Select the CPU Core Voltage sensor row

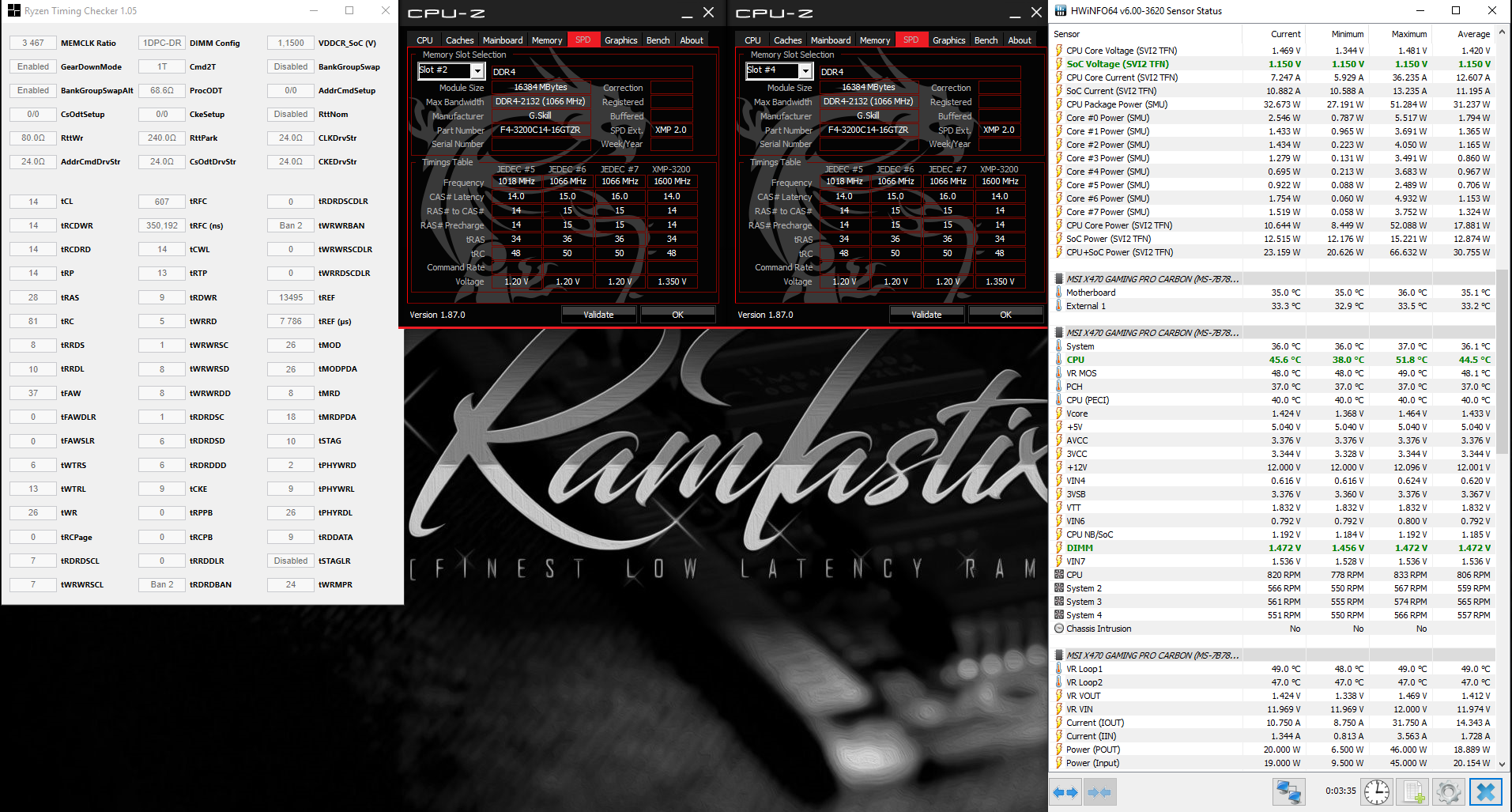click(x=1273, y=51)
